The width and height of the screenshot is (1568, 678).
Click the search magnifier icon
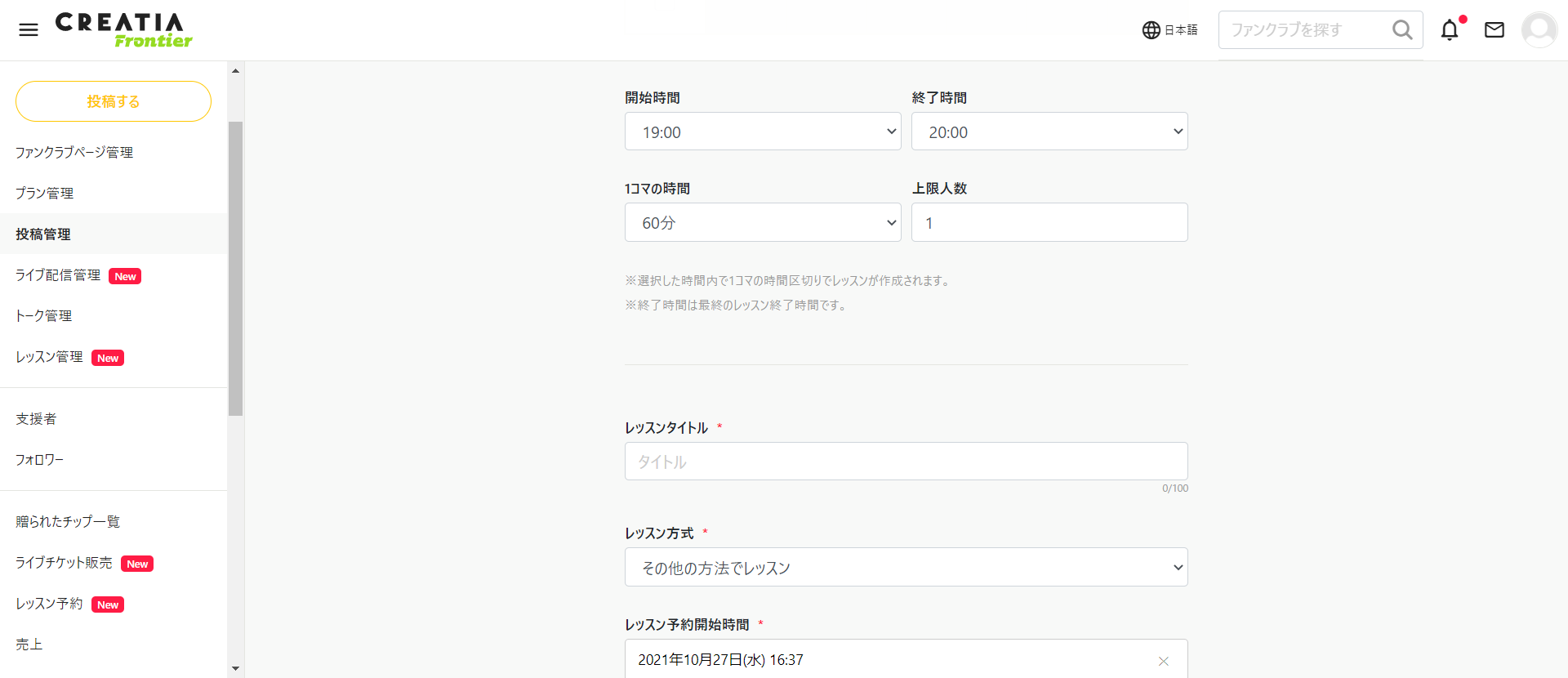tap(1401, 30)
